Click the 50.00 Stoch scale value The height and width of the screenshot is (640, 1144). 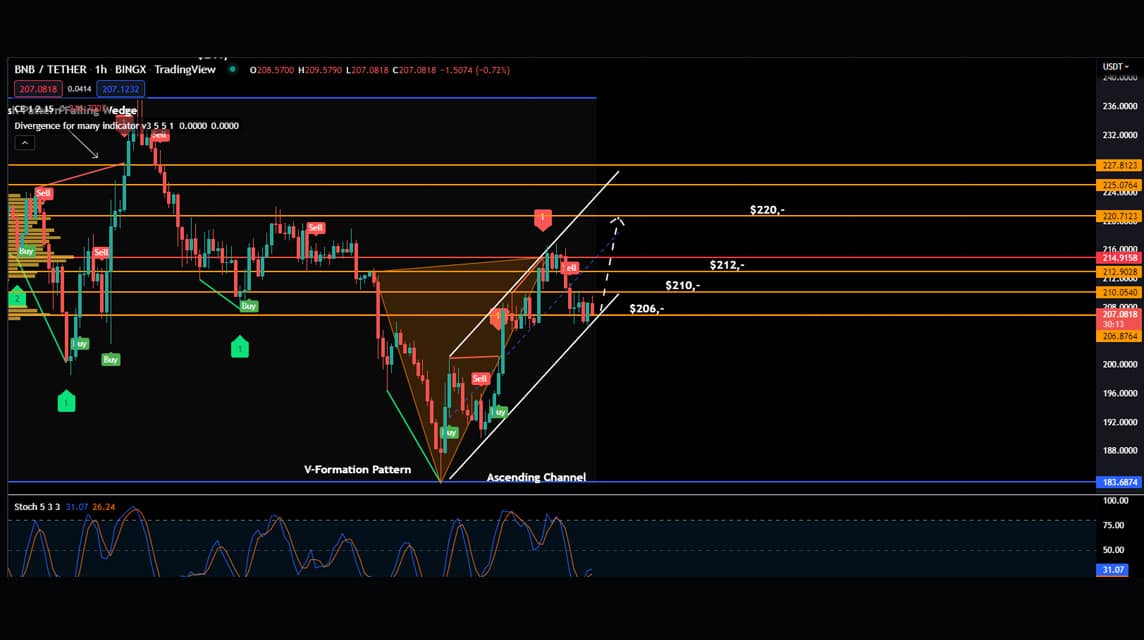pos(1113,550)
